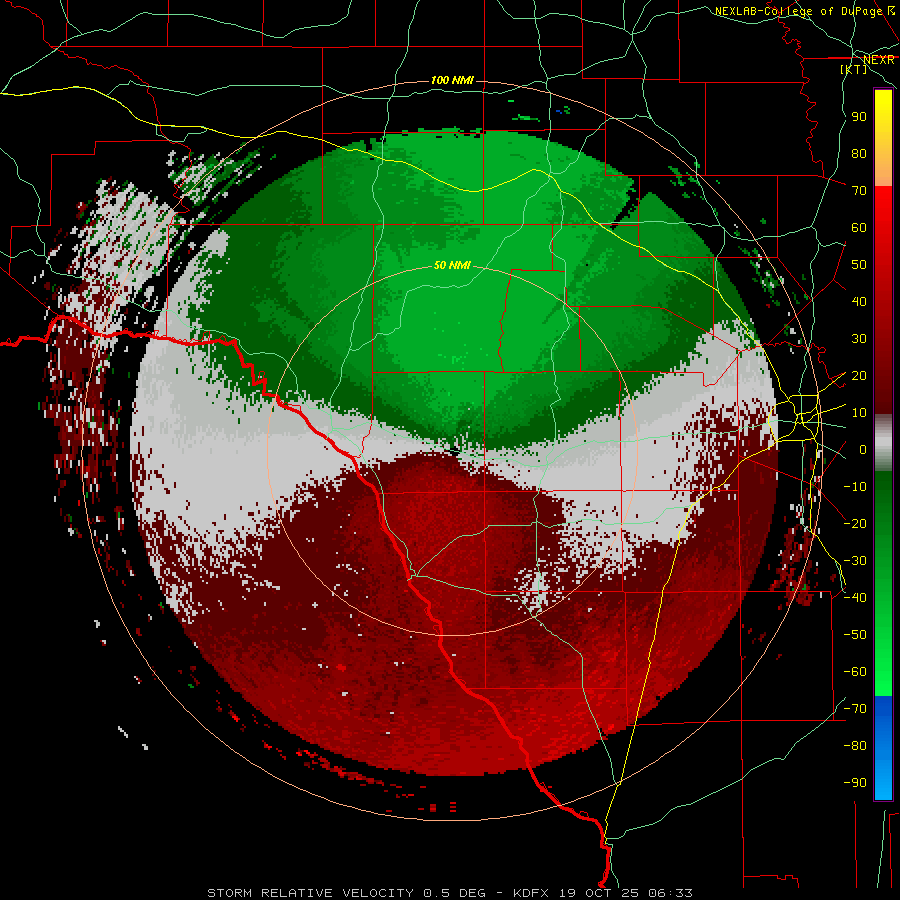Viewport: 900px width, 900px height.
Task: Select the "-30" value on the velocity scale
Action: pos(855,561)
